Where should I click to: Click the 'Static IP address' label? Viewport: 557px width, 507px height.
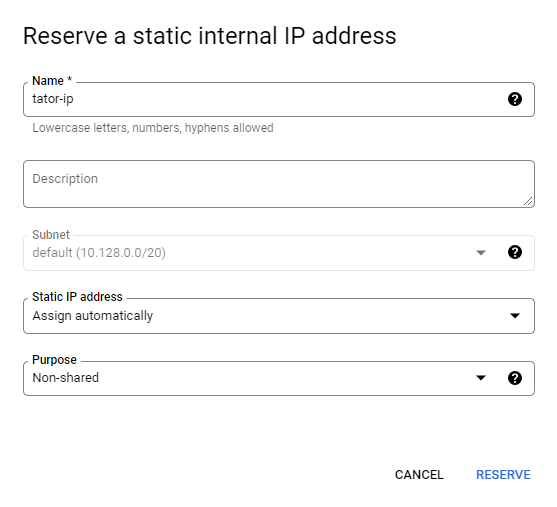pos(77,297)
